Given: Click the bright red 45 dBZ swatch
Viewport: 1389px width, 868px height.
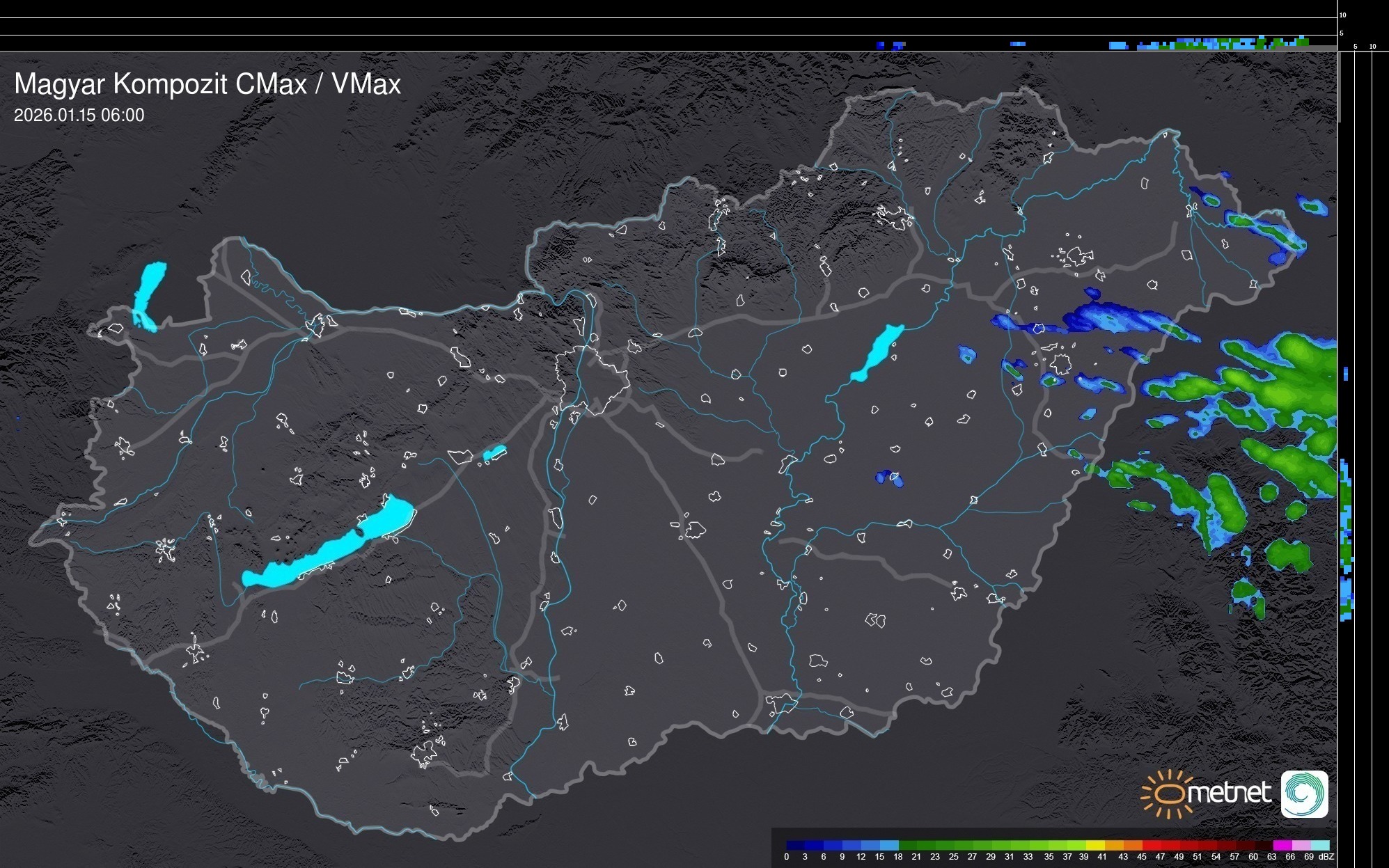Looking at the screenshot, I should click(x=1151, y=845).
